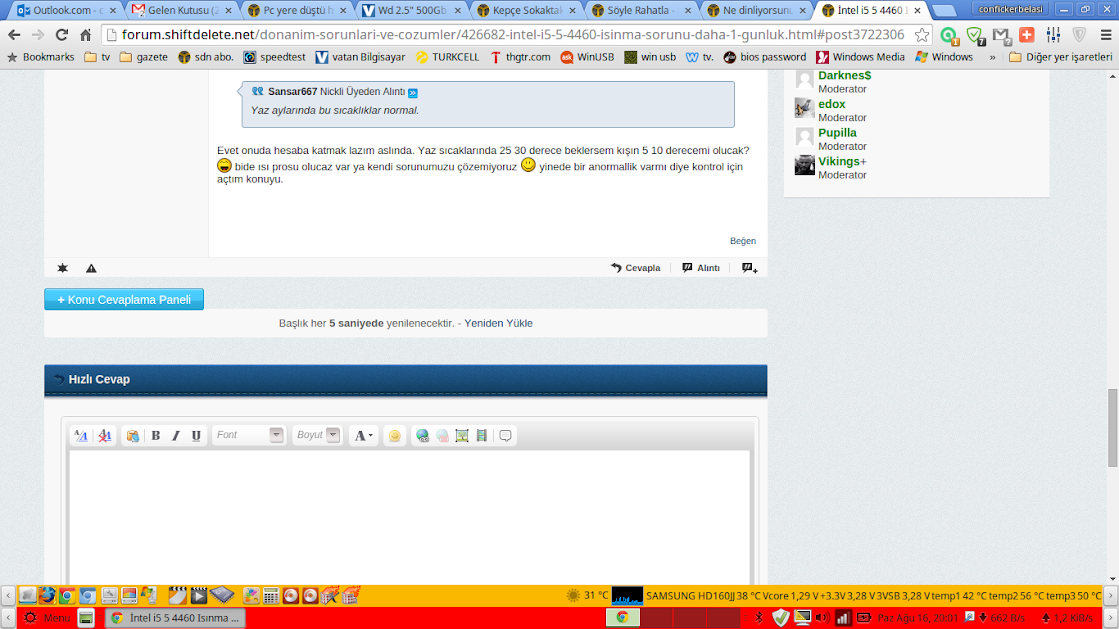Switch to the Pc yere düştü tab
Image resolution: width=1119 pixels, height=629 pixels.
pyautogui.click(x=298, y=10)
